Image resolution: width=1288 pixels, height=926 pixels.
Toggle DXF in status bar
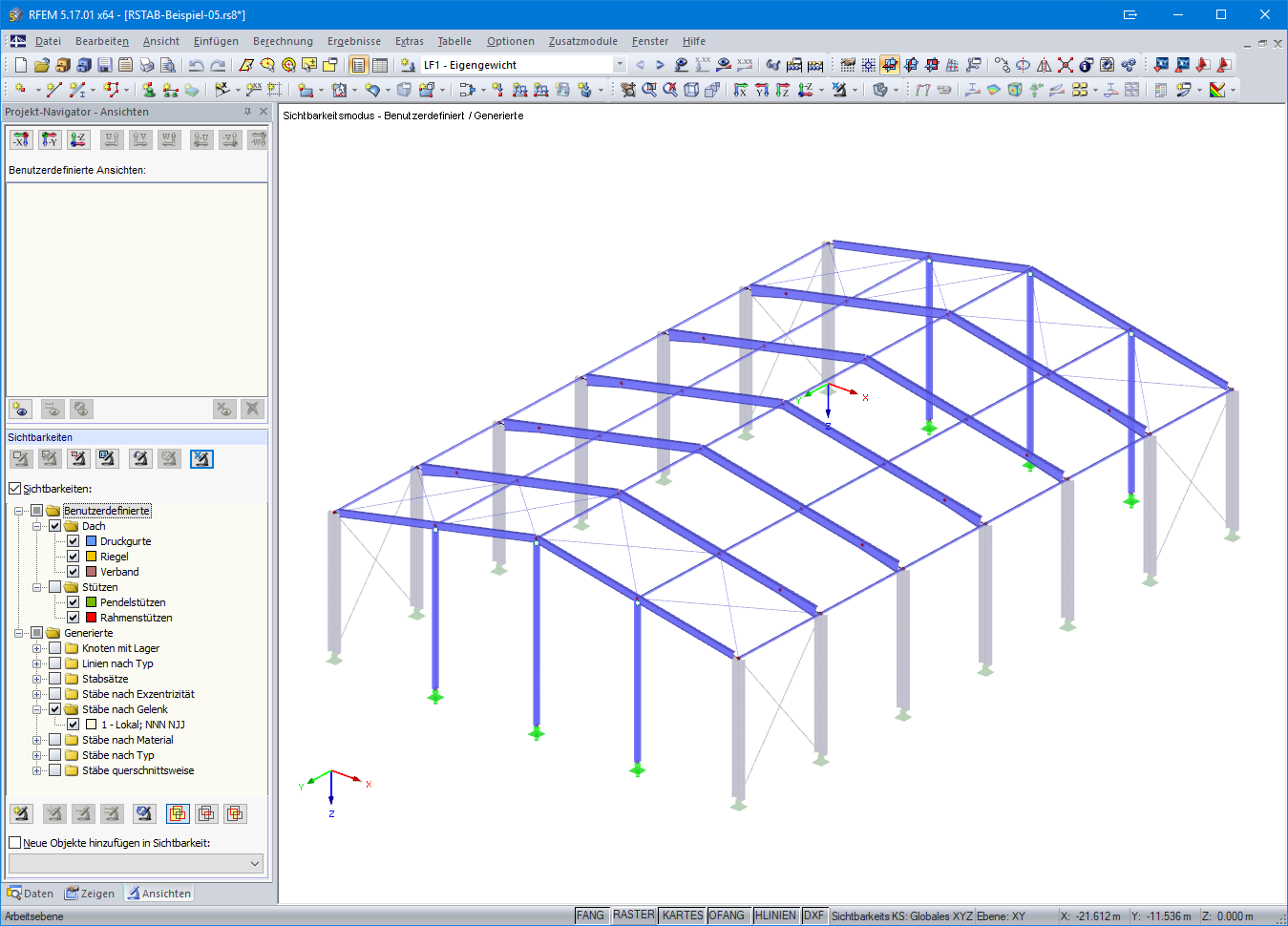click(x=813, y=915)
